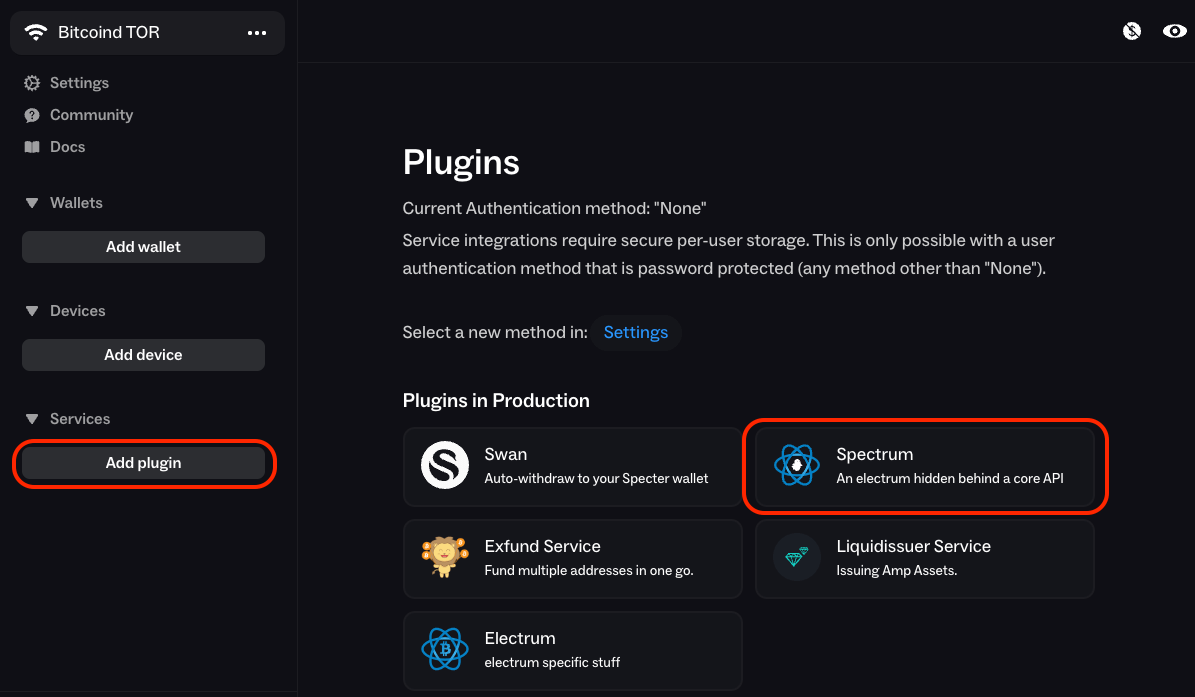Open the Bitcoind TOR options menu

(x=257, y=32)
